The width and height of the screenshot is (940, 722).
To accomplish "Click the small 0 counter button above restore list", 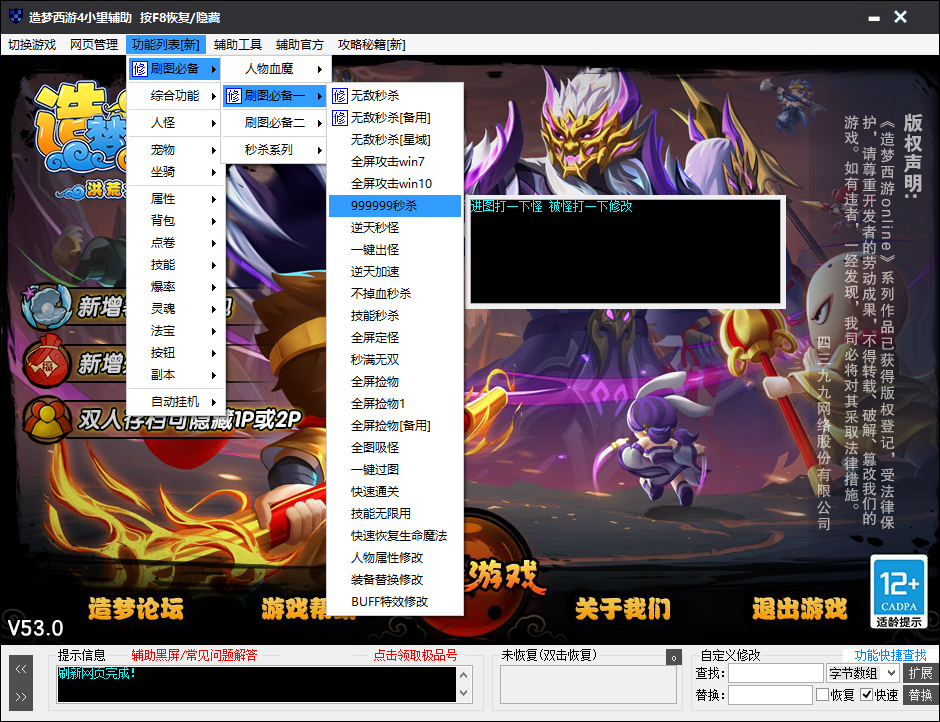I will (673, 657).
